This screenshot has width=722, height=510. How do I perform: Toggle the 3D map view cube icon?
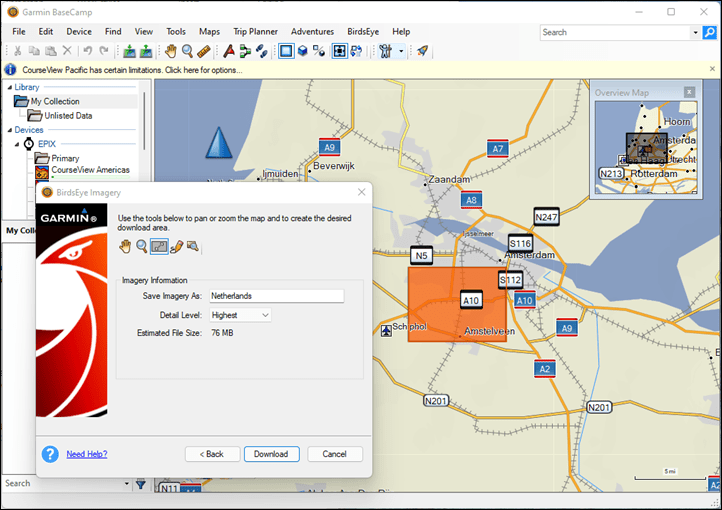[303, 51]
